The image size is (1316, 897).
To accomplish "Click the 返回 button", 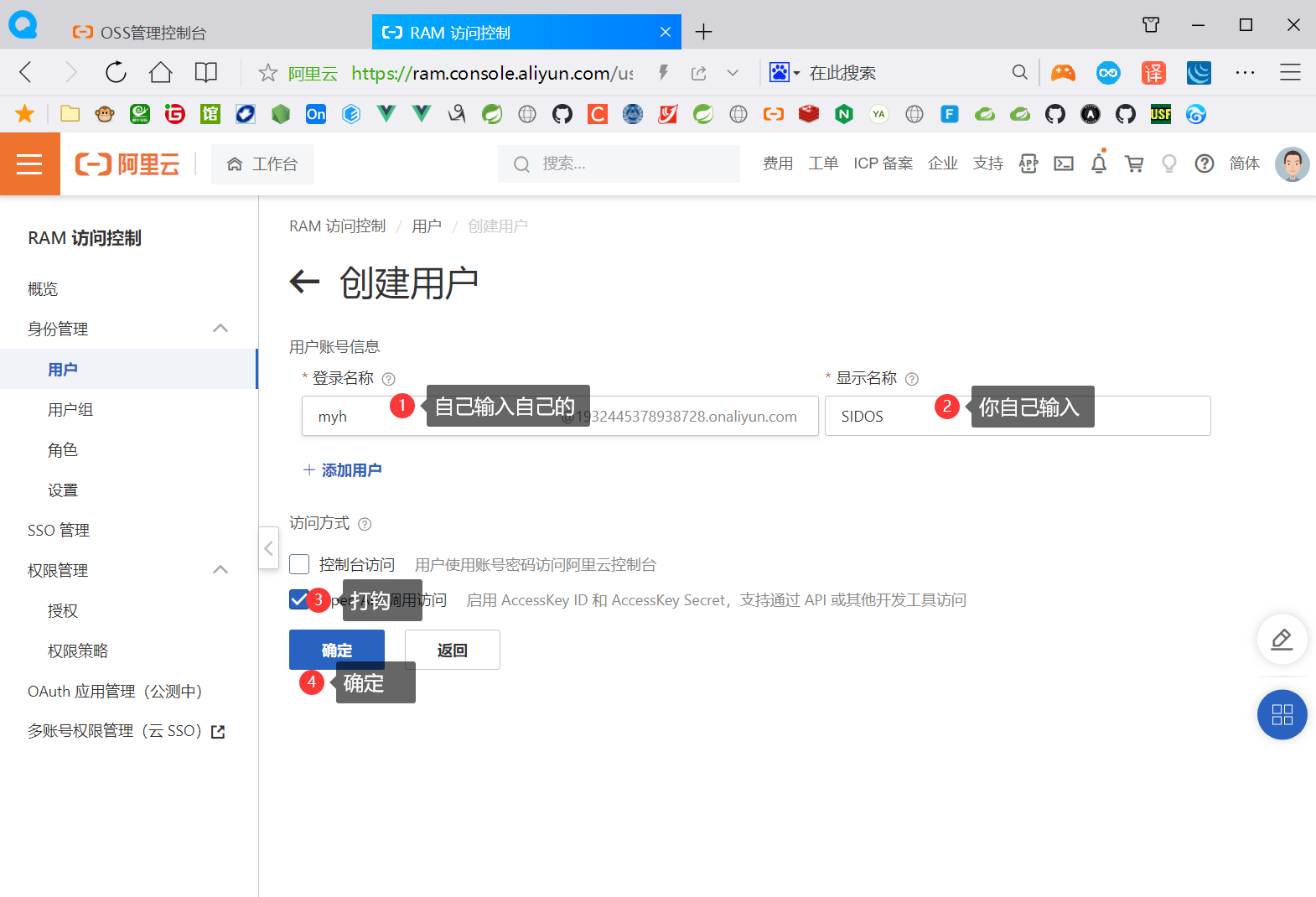I will tap(452, 650).
